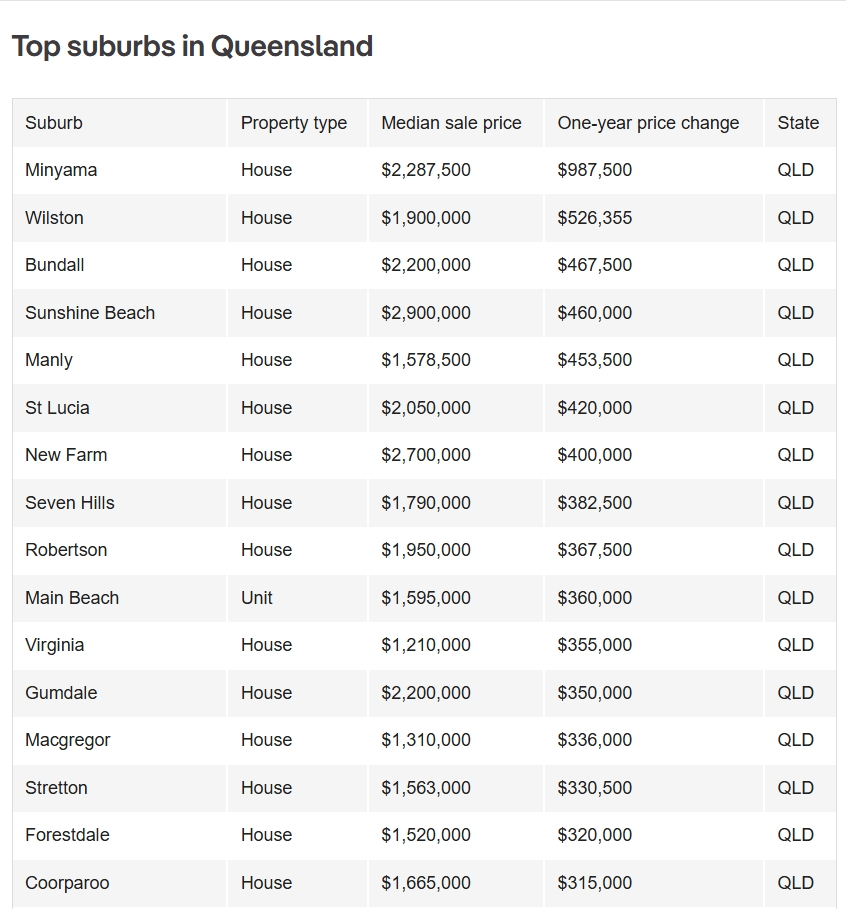Click the State column header
The width and height of the screenshot is (846, 909).
coord(798,123)
